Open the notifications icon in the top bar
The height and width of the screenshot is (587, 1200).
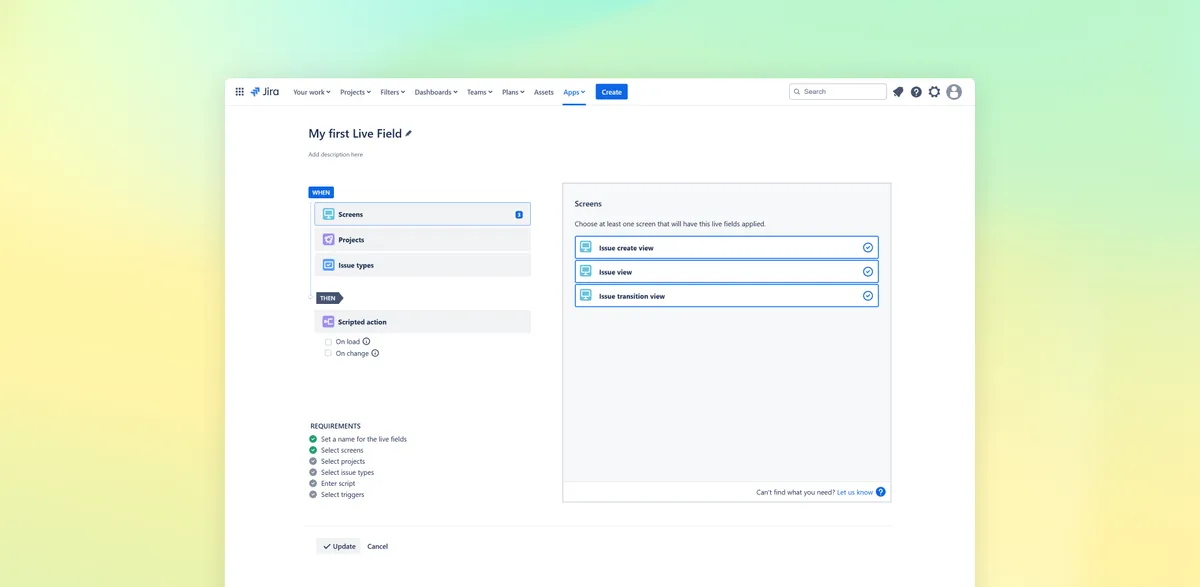pyautogui.click(x=898, y=92)
